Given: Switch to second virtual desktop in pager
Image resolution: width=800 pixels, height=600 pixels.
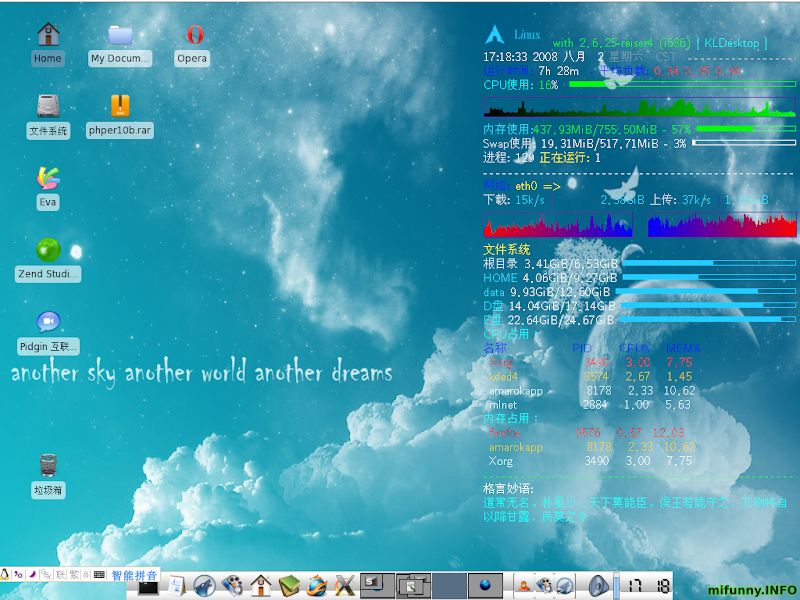Looking at the screenshot, I should pyautogui.click(x=413, y=586).
